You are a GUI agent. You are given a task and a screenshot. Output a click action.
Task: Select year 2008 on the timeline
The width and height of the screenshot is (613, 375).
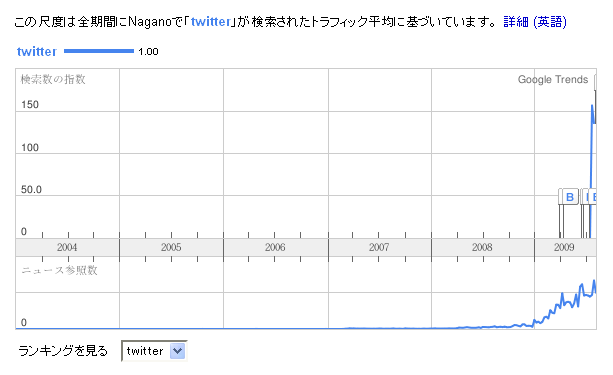[x=482, y=247]
